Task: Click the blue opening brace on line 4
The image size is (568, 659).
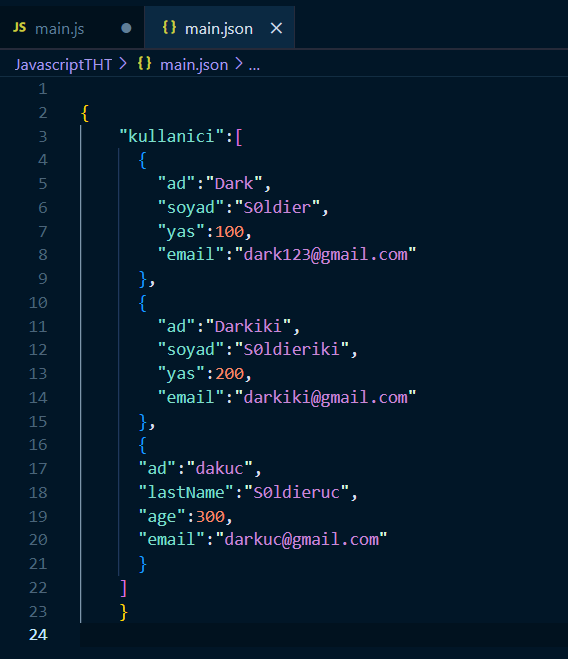Action: [x=143, y=160]
